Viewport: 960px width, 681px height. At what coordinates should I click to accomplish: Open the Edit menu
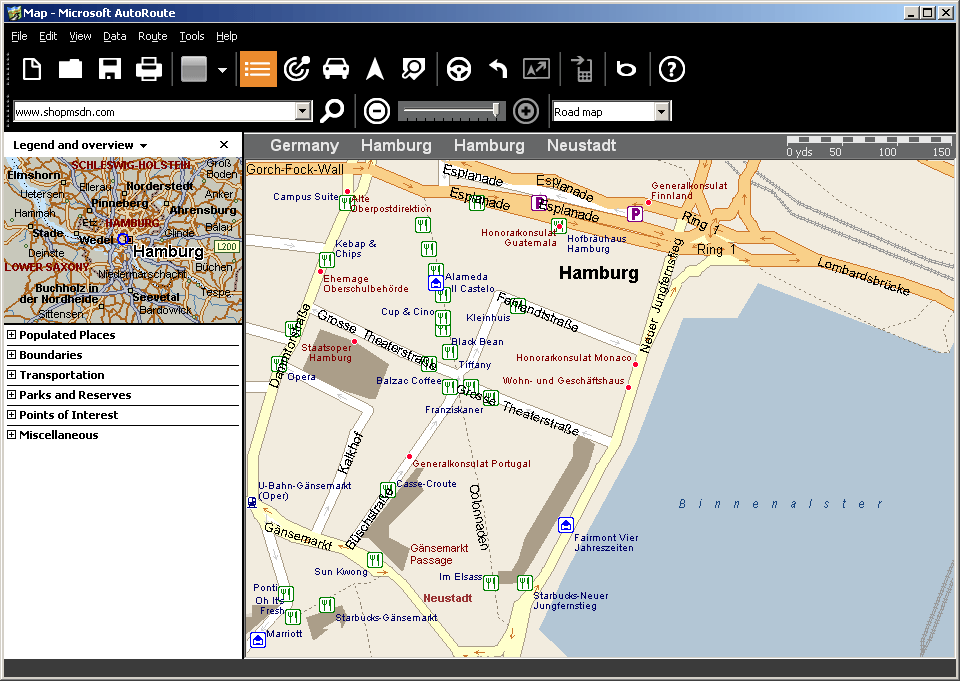click(x=48, y=36)
